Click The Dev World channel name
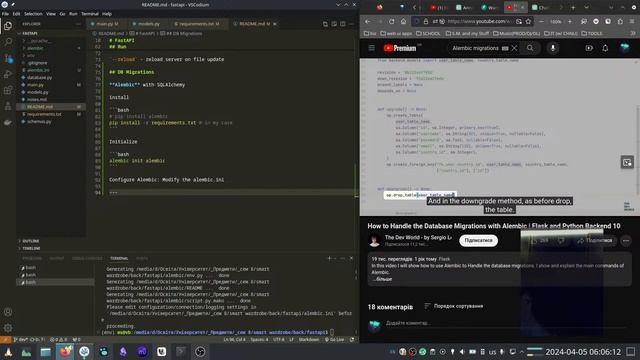The image size is (640, 360). (418, 238)
